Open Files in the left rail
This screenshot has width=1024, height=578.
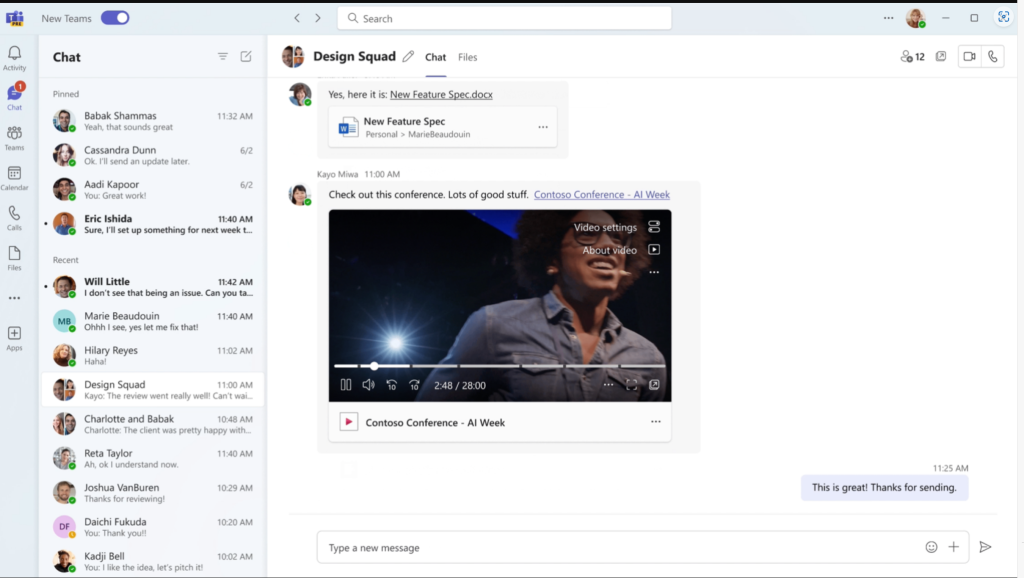click(x=14, y=258)
